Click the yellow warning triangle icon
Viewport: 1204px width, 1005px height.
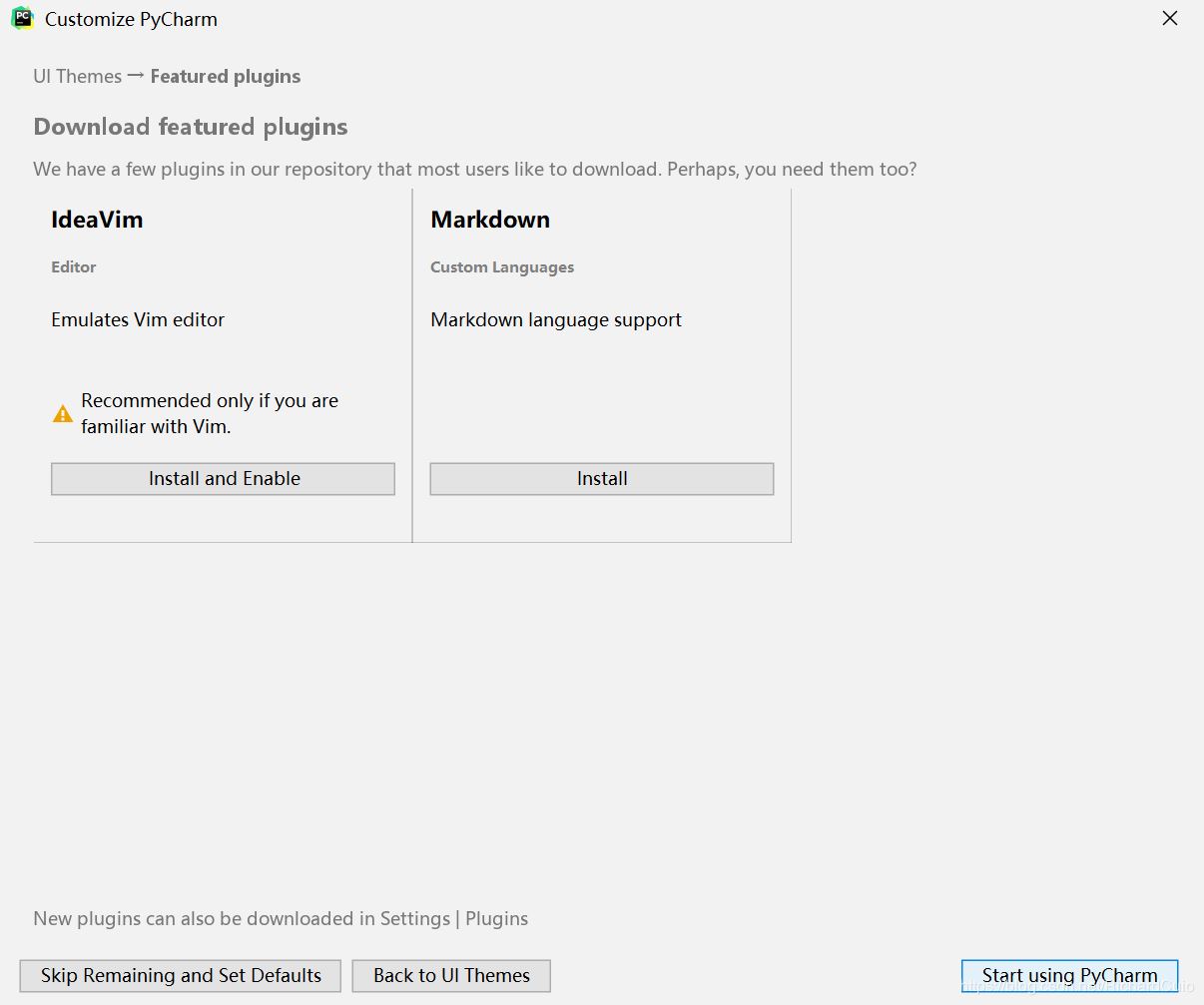tap(62, 414)
